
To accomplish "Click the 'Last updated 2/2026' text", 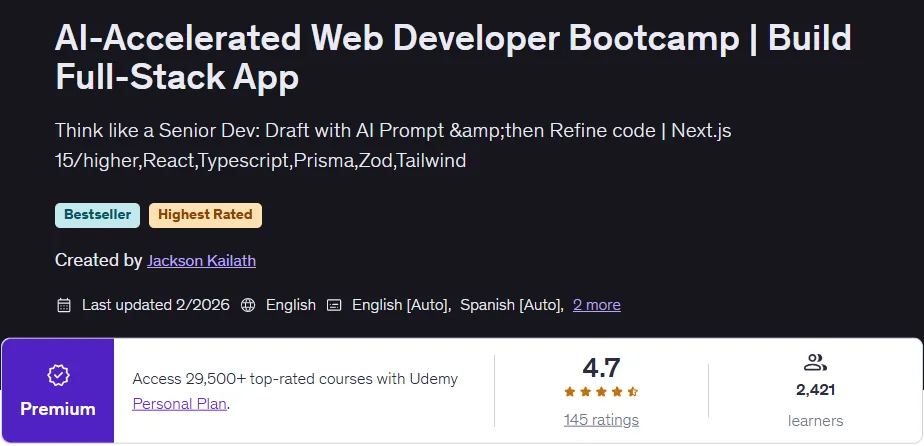I will (x=156, y=305).
